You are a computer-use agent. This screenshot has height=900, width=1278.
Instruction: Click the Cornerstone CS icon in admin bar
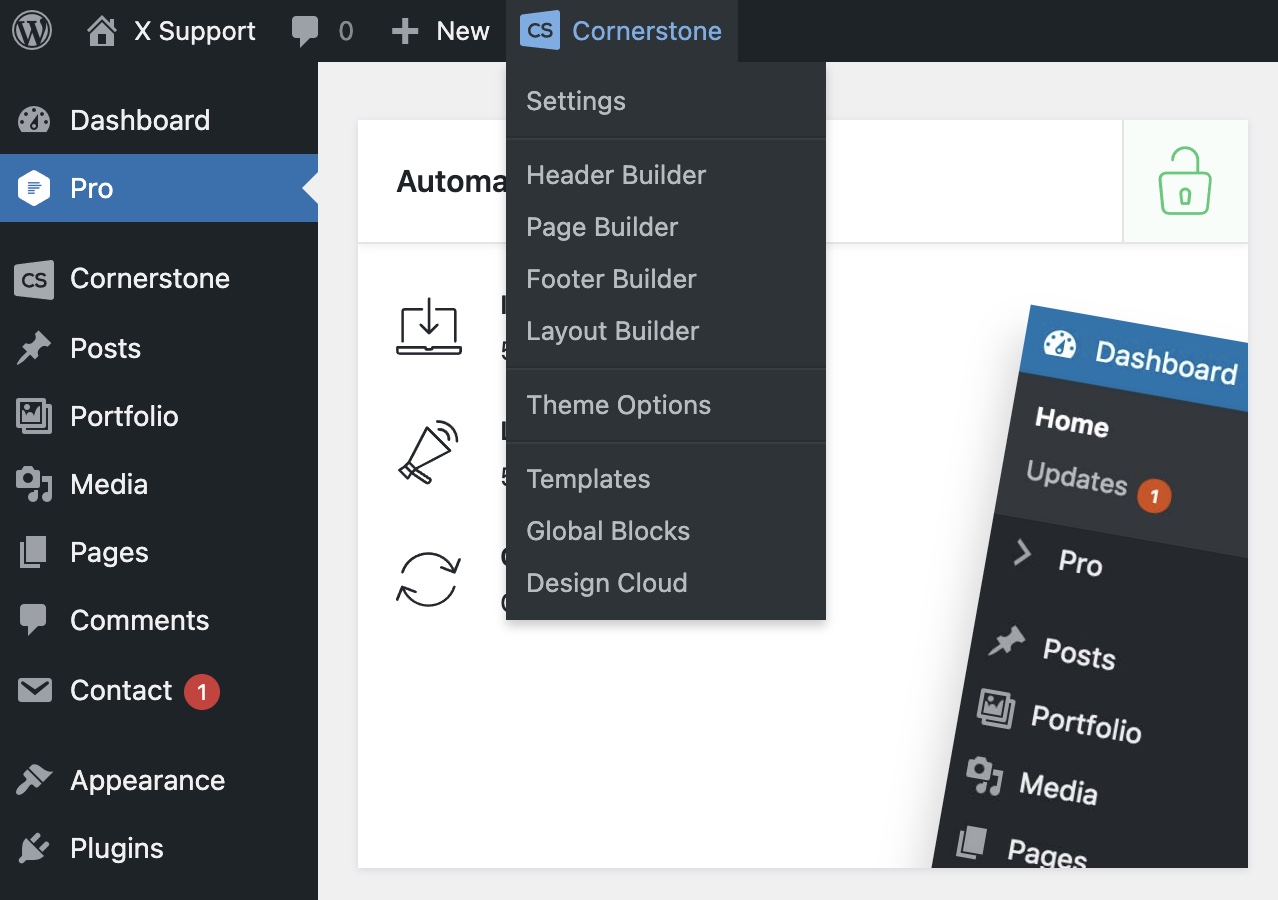coord(540,31)
